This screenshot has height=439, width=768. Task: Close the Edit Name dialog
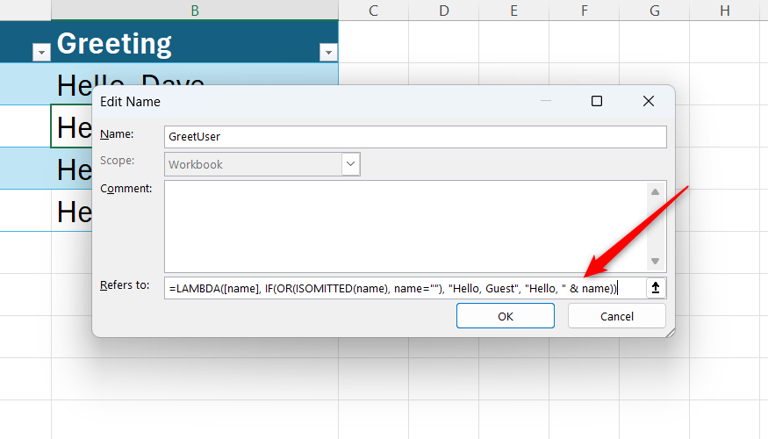(x=648, y=101)
